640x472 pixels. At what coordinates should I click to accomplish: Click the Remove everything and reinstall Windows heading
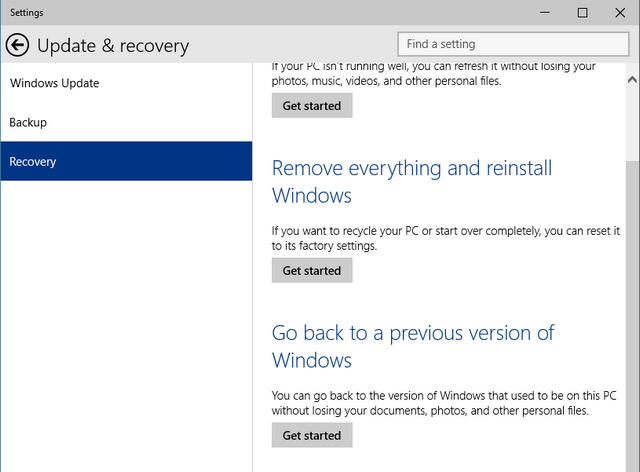[411, 181]
